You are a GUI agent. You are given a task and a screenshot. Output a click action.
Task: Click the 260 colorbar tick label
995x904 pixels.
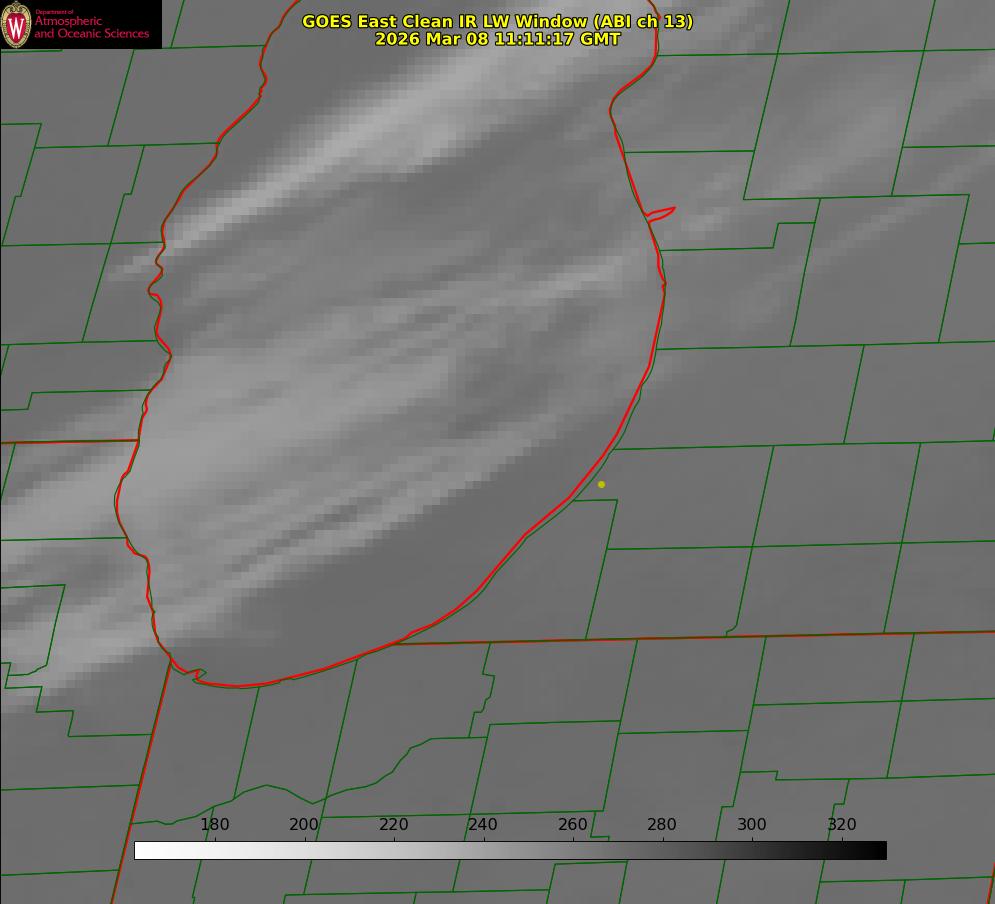[x=573, y=825]
